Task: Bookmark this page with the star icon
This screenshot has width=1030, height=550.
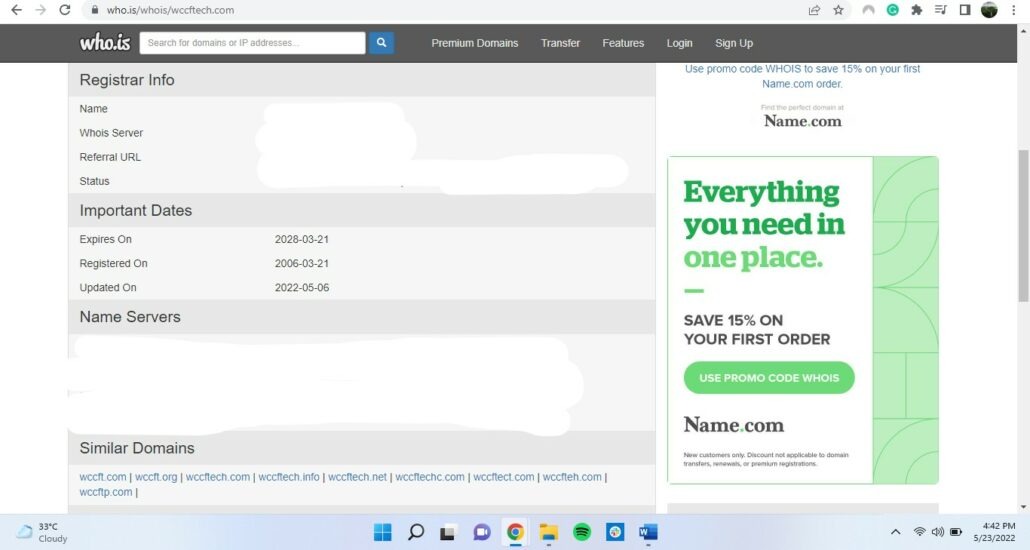Action: (838, 10)
